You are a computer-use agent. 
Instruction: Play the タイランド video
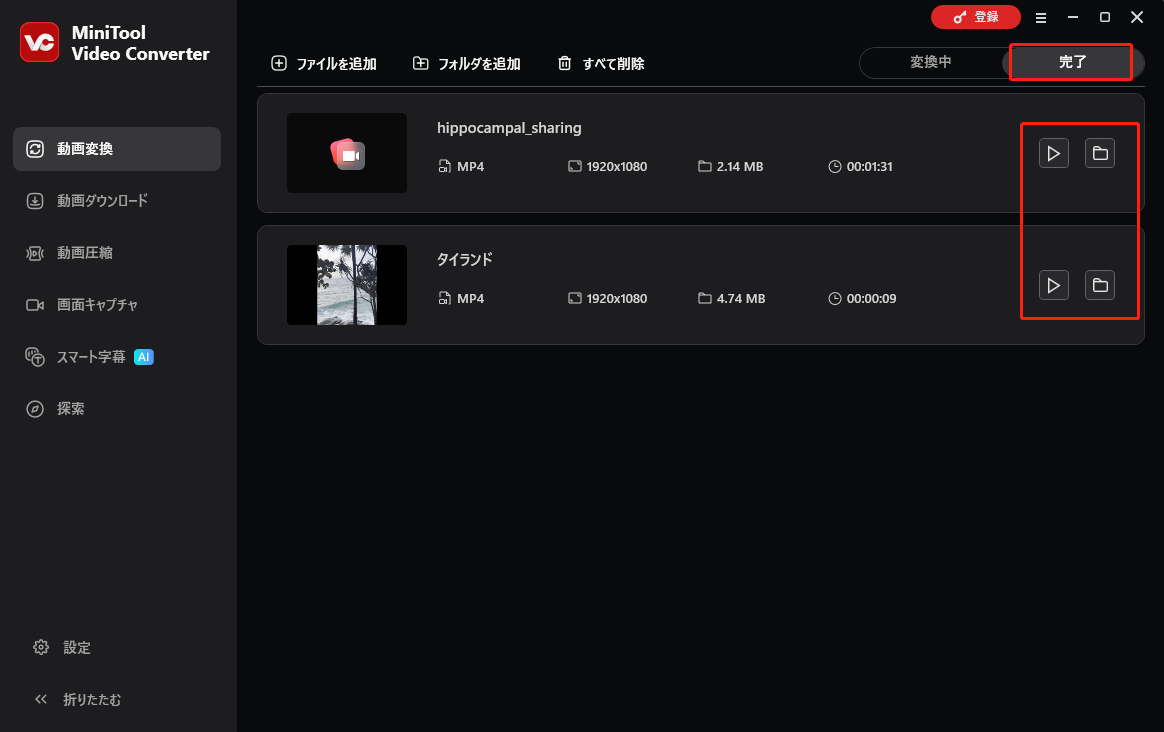[x=1053, y=285]
